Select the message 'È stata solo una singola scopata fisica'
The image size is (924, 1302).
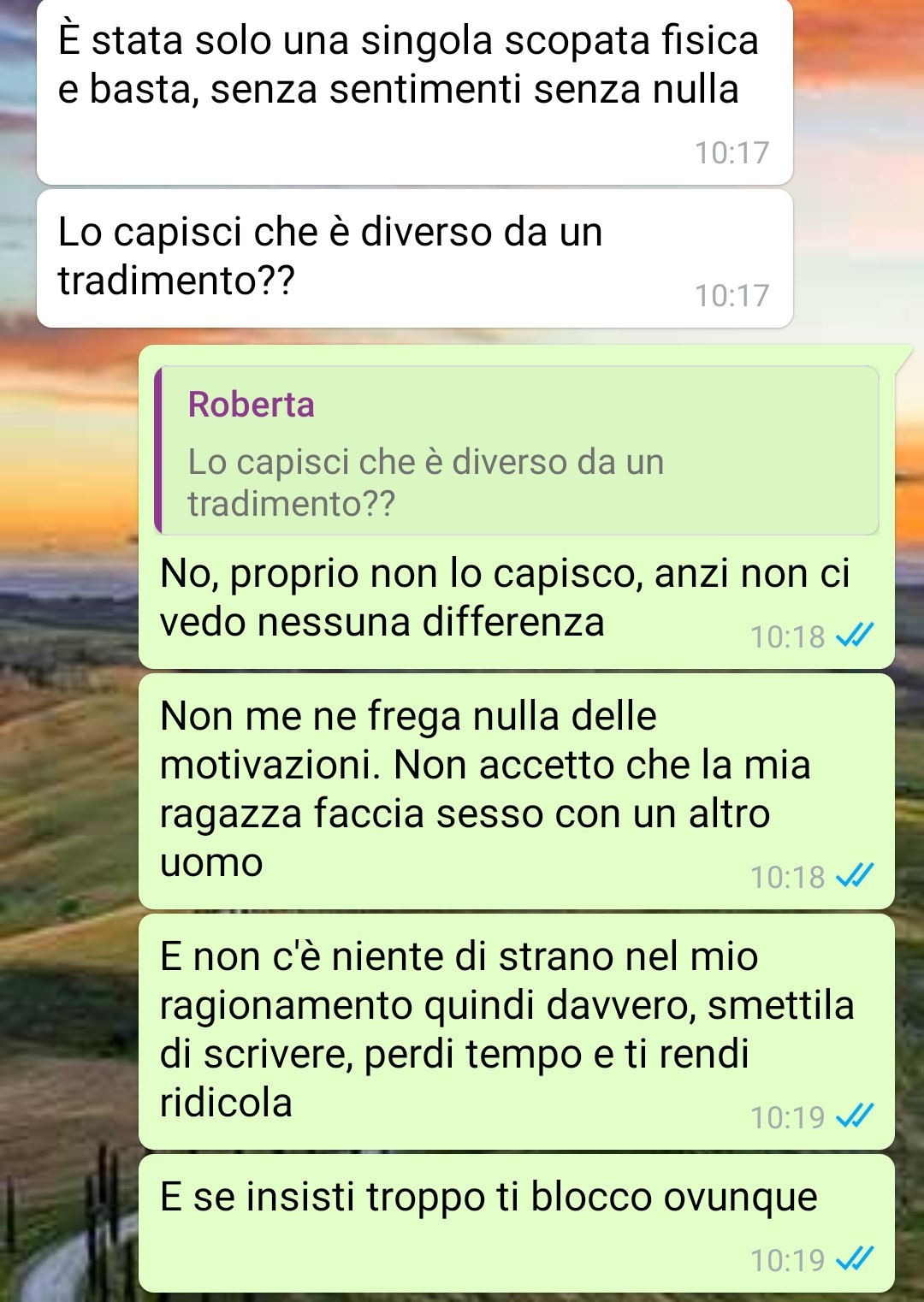415,91
